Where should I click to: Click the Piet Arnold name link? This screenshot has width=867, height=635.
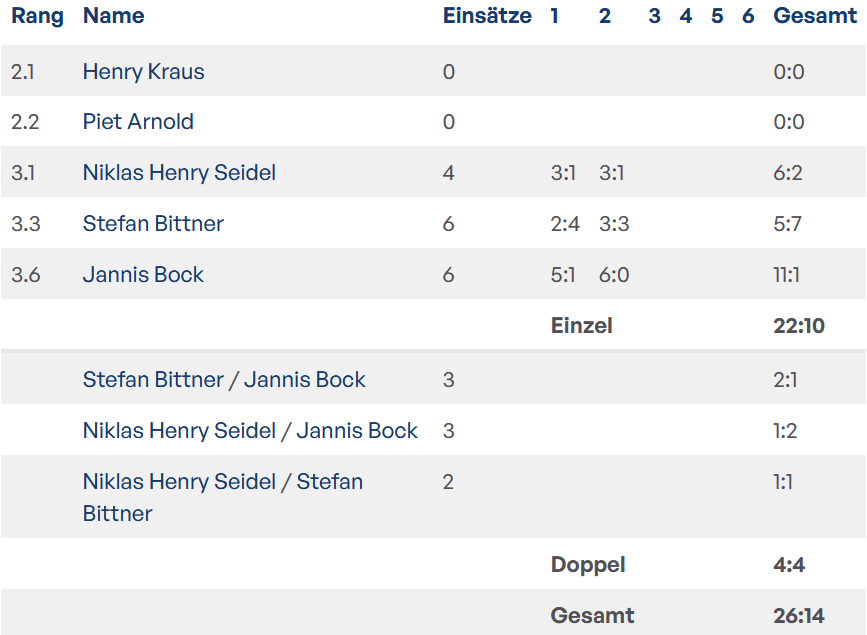(x=138, y=122)
